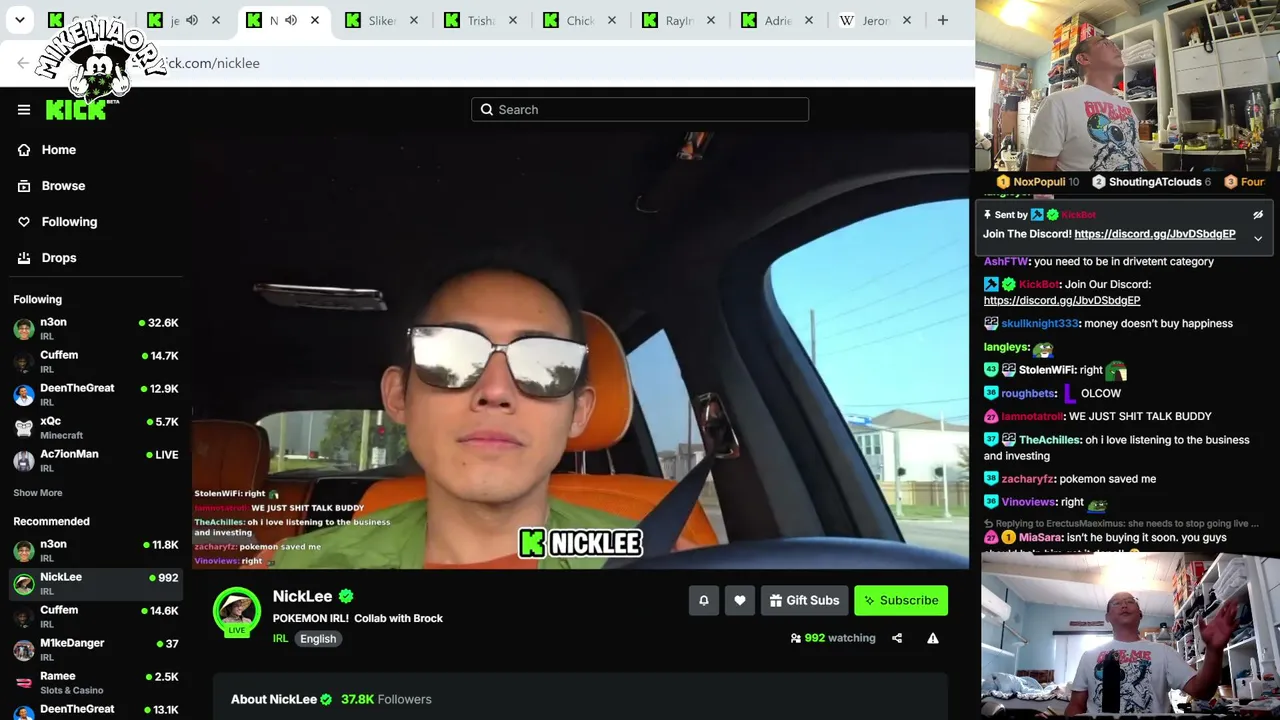Screen dimensions: 1280x720
Task: Close the Wikipedia Jeron tab
Action: point(907,20)
